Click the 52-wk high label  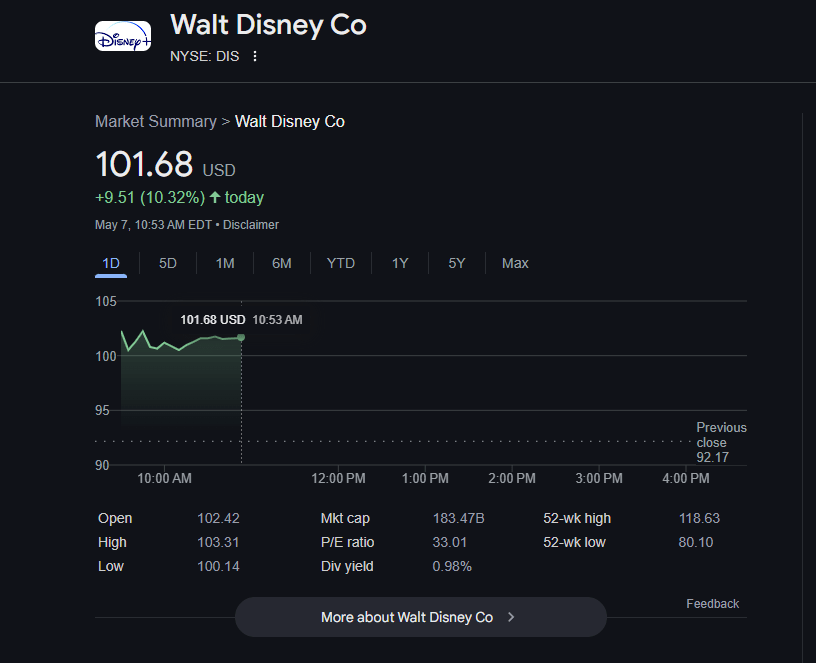point(577,518)
